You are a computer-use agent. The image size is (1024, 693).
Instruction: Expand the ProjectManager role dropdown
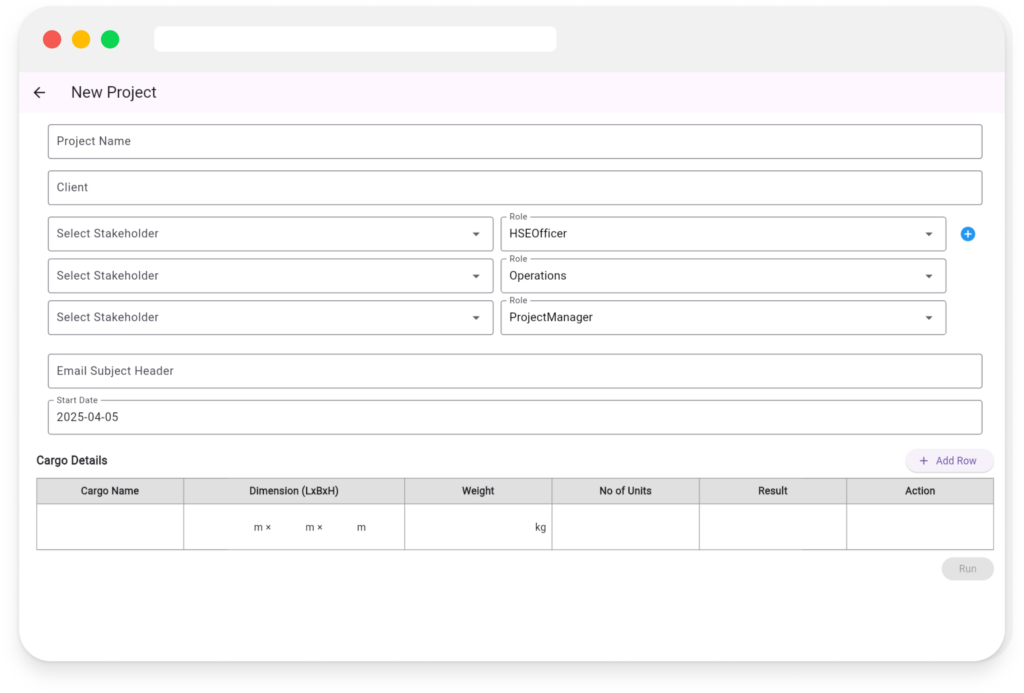coord(722,318)
